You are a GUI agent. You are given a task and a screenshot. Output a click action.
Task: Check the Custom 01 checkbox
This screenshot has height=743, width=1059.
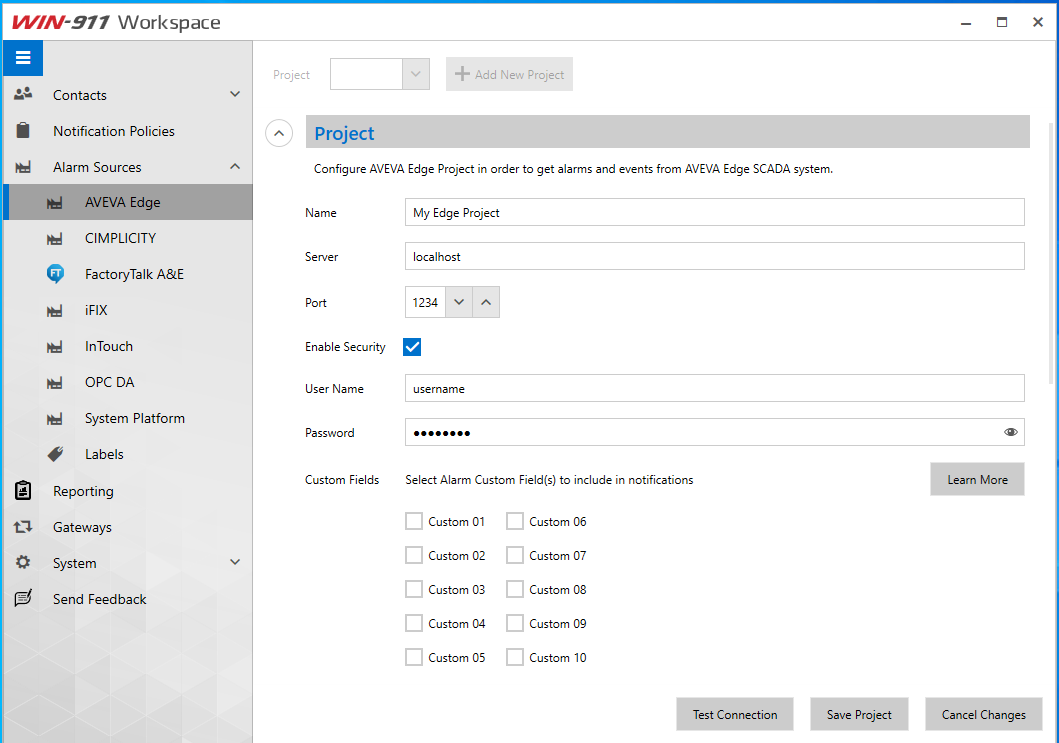(x=414, y=521)
